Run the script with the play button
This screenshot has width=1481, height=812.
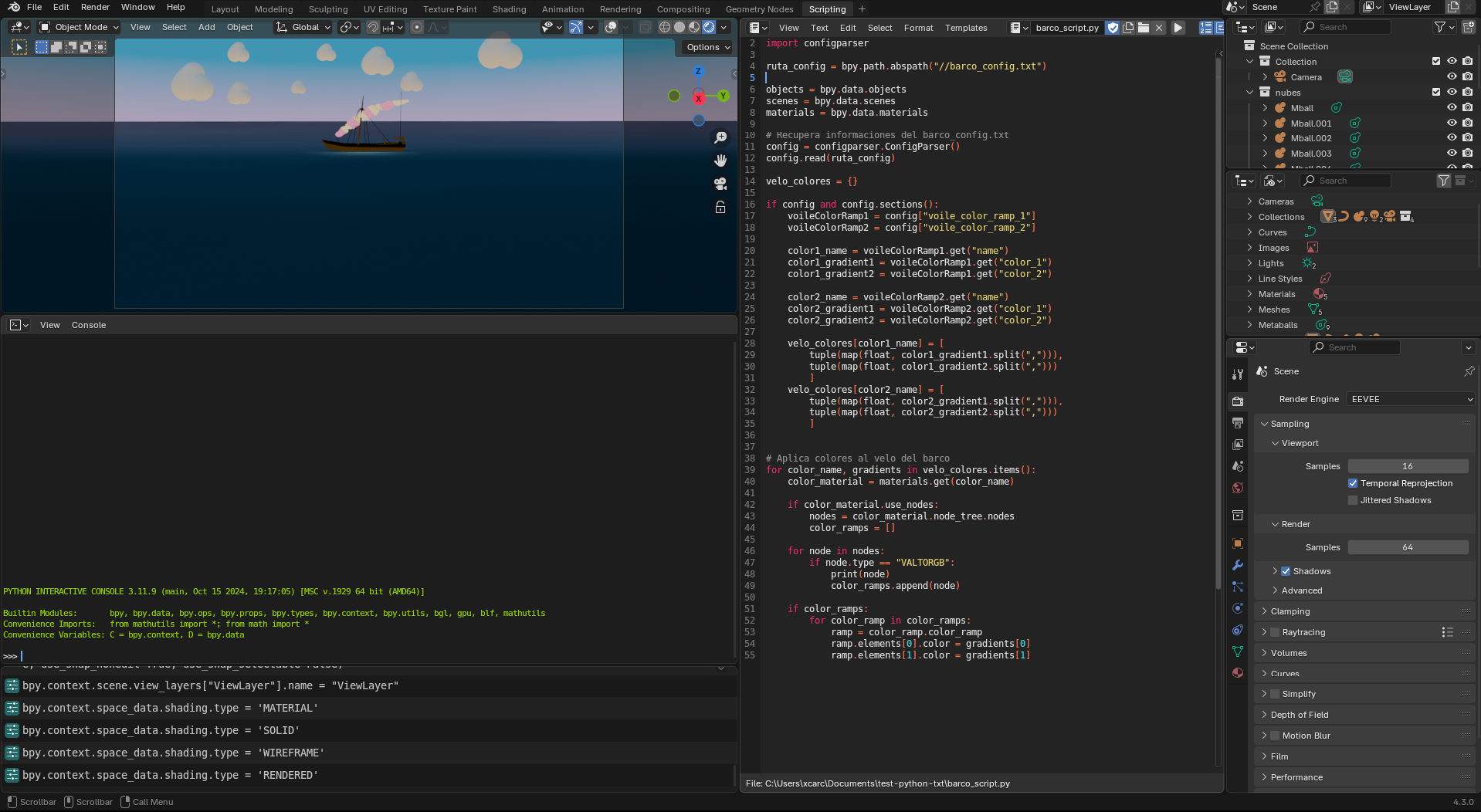click(x=1178, y=28)
